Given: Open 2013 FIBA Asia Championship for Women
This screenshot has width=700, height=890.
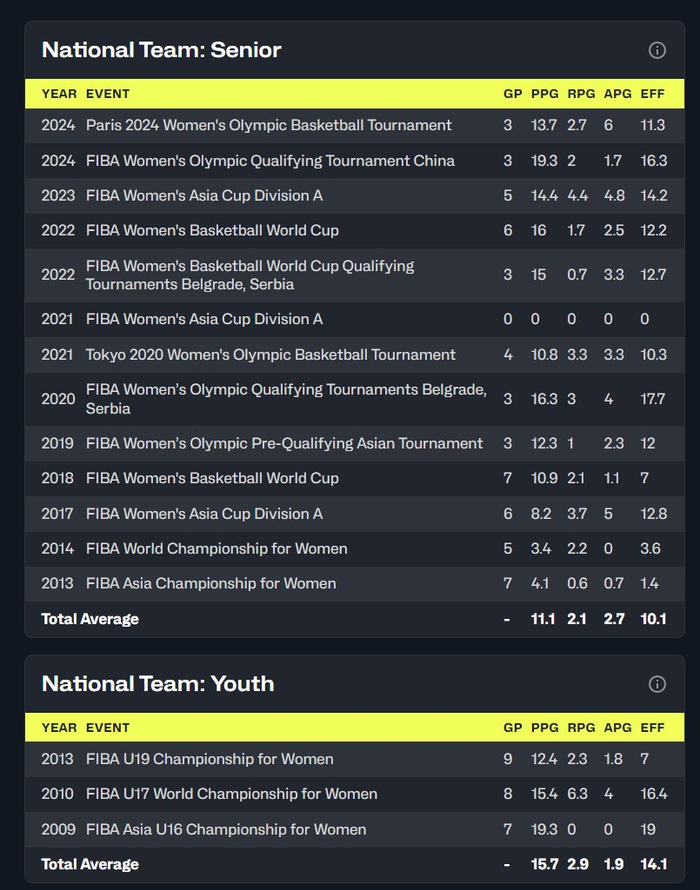Looking at the screenshot, I should pyautogui.click(x=210, y=583).
